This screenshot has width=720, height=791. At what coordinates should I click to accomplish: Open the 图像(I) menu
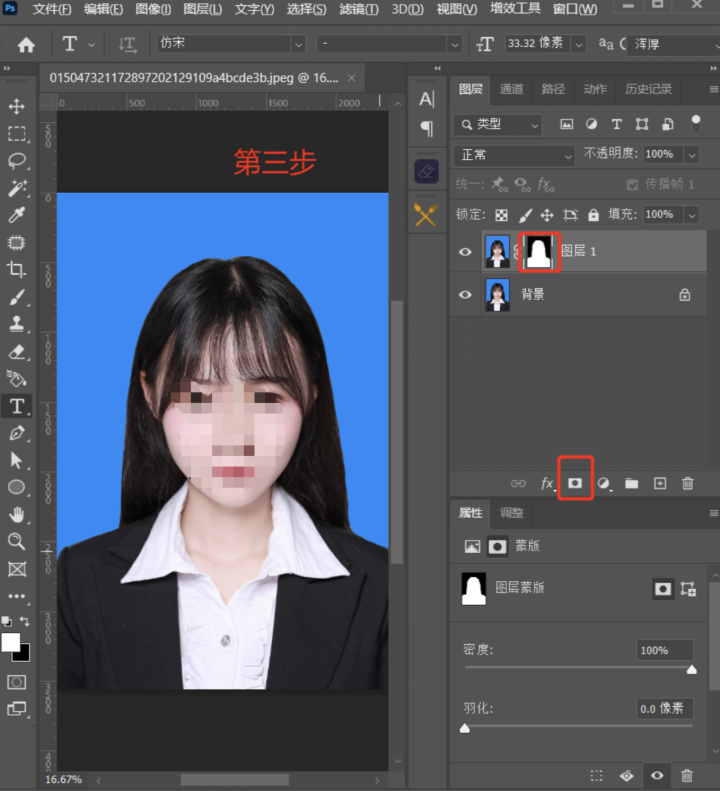(153, 10)
